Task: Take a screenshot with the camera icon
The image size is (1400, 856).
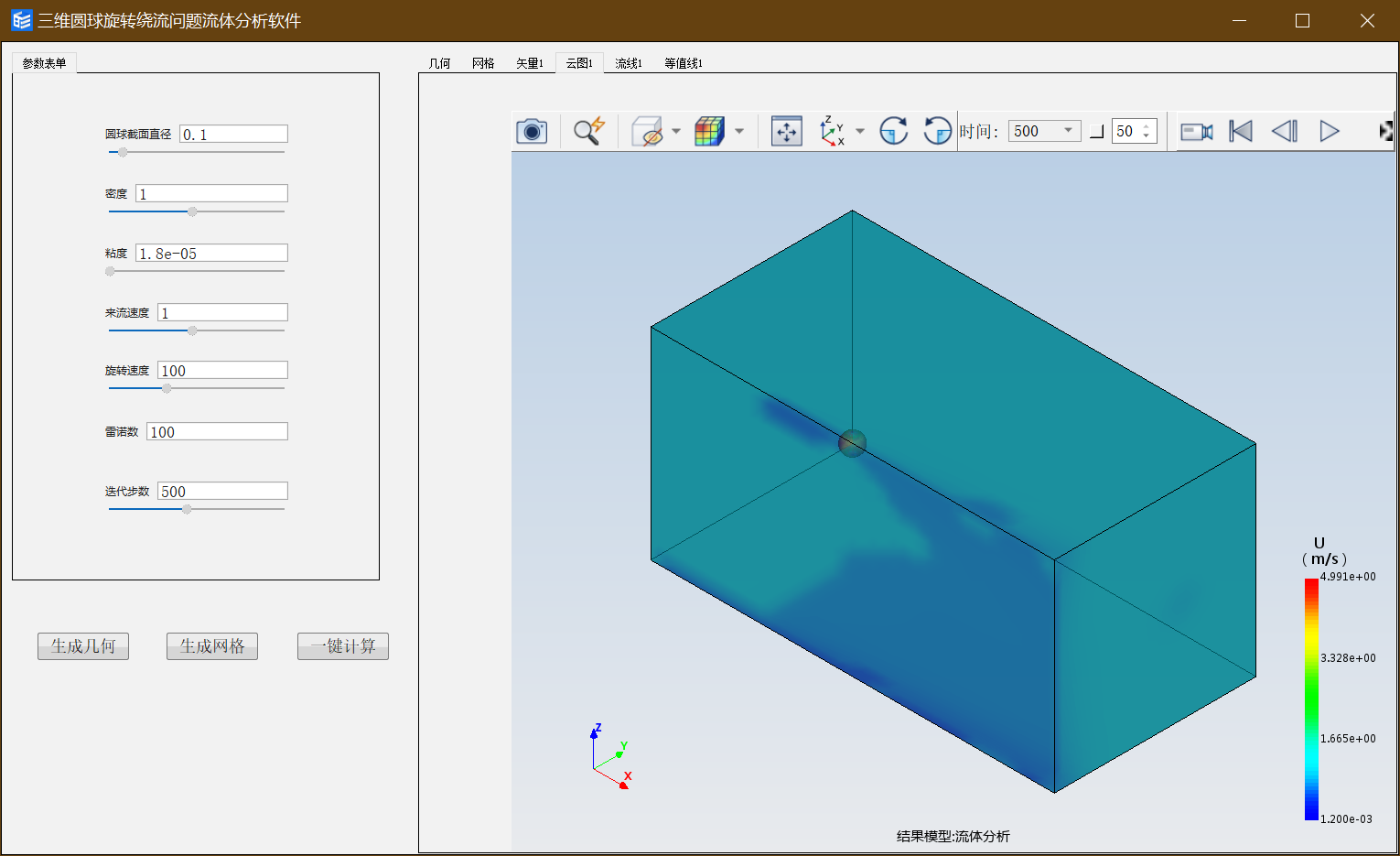Action: coord(532,131)
